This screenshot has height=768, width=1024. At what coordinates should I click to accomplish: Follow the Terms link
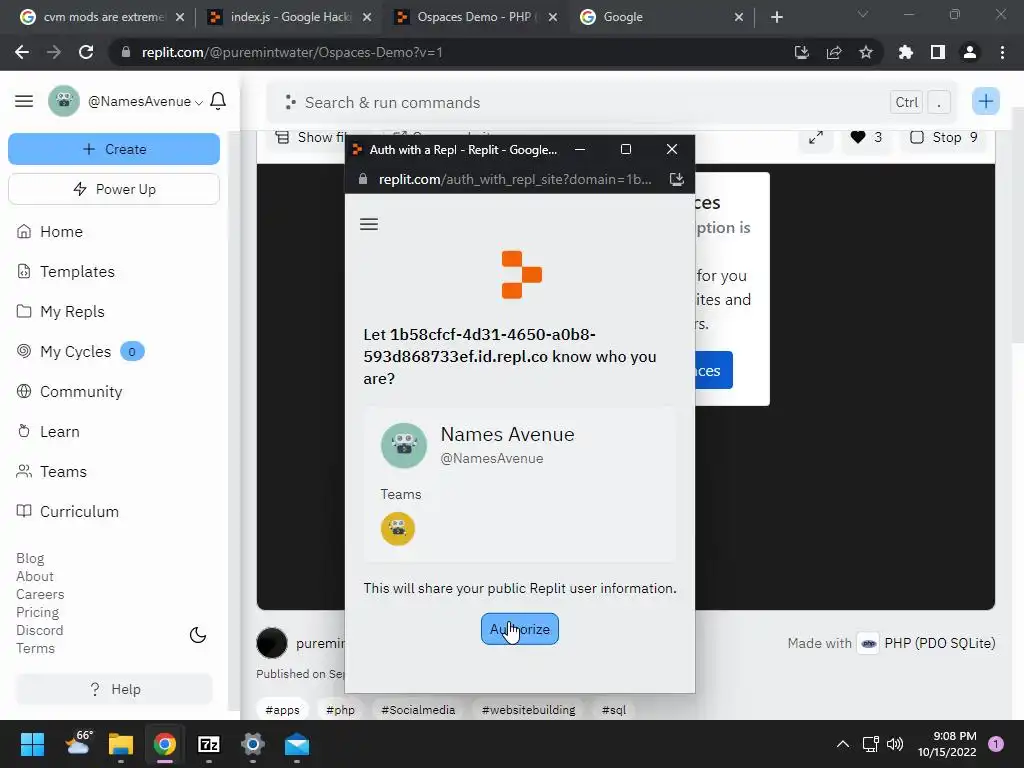pos(35,648)
